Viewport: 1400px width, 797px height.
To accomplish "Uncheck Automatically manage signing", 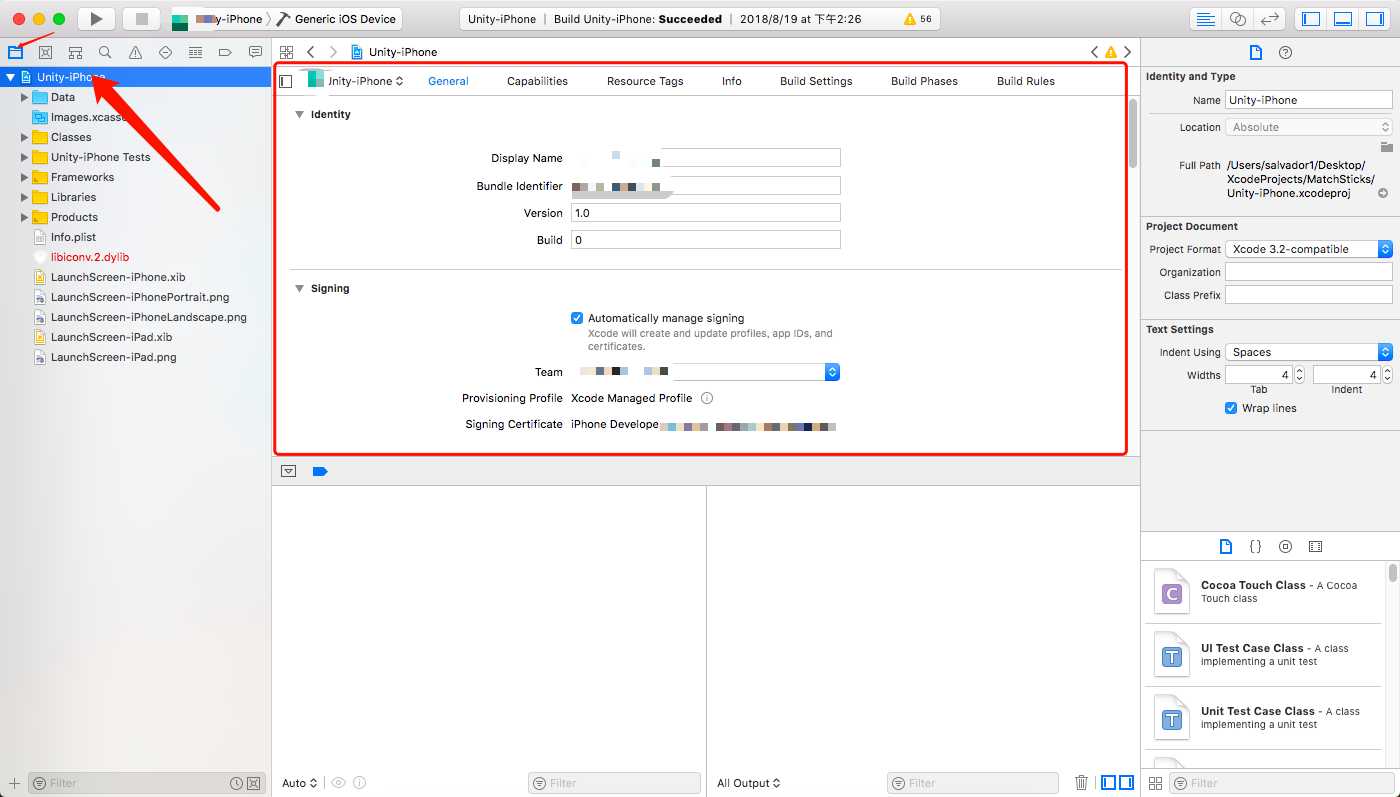I will (577, 318).
